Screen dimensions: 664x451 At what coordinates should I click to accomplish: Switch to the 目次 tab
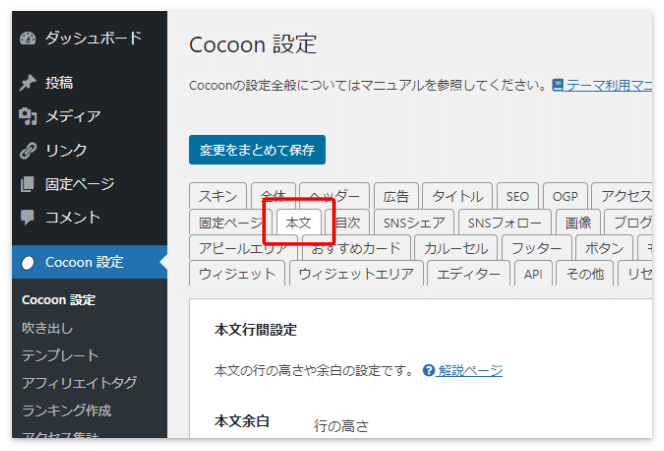349,222
